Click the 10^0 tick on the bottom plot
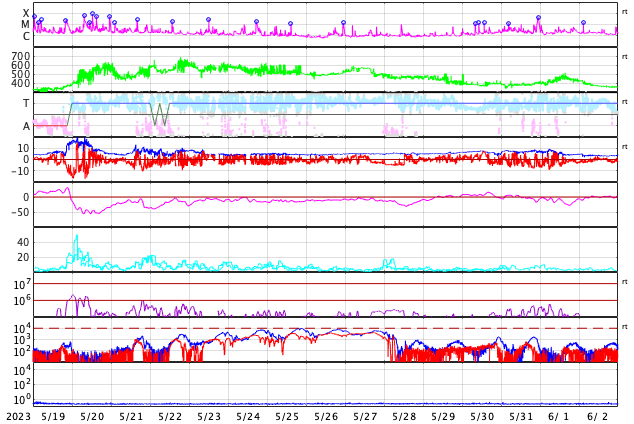The width and height of the screenshot is (634, 424). point(22,400)
